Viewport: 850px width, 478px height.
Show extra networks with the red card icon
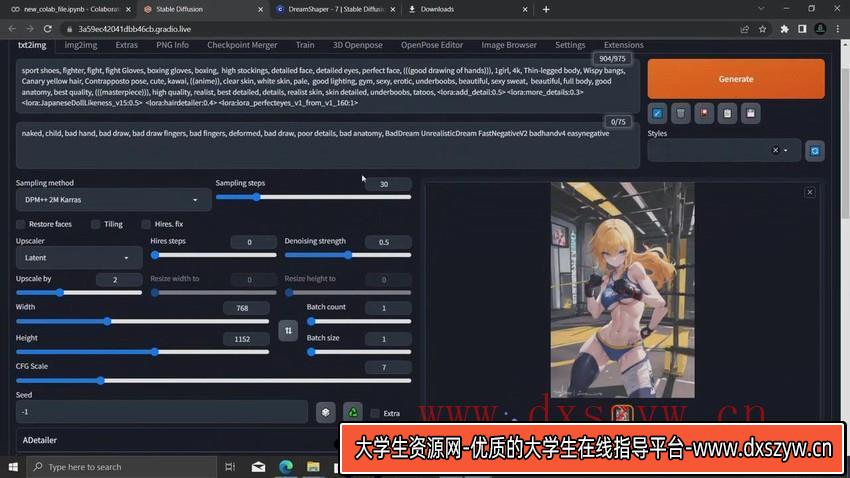coord(704,113)
